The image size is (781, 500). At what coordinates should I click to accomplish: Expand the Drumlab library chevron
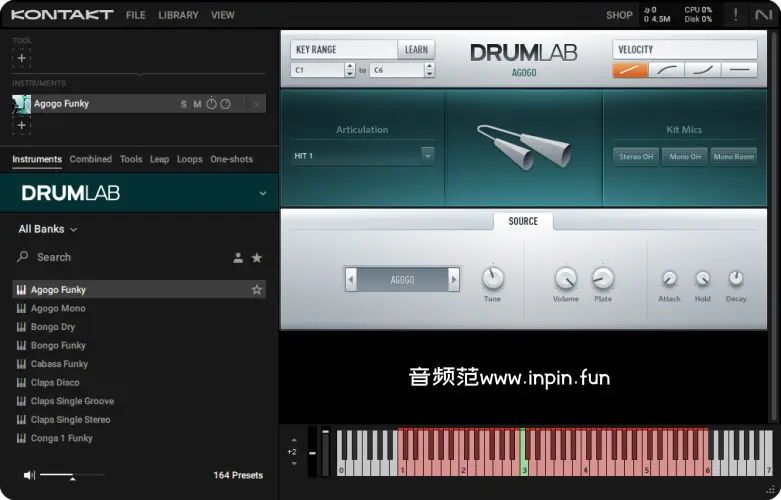coord(263,193)
